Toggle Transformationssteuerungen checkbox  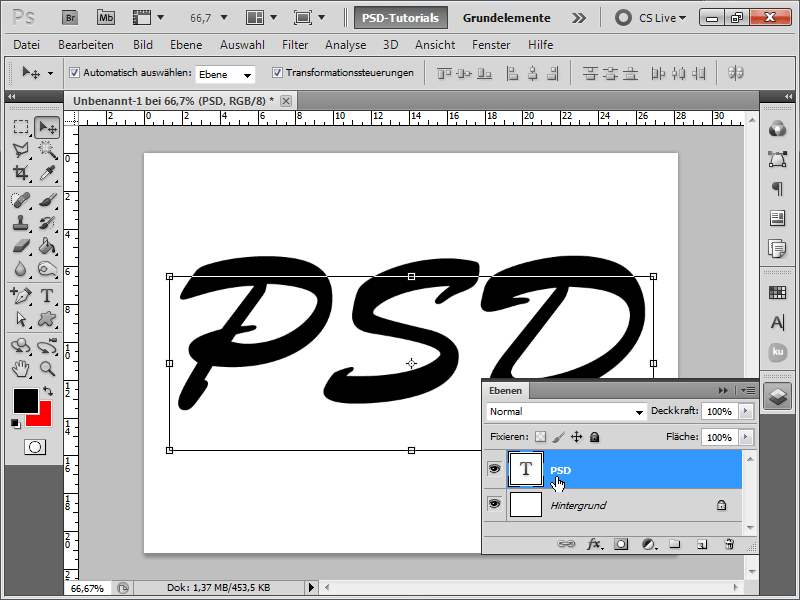(x=277, y=73)
